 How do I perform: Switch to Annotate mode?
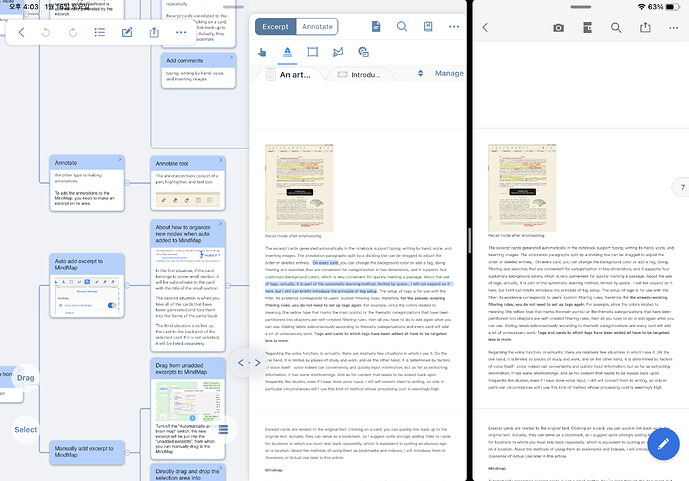[317, 26]
